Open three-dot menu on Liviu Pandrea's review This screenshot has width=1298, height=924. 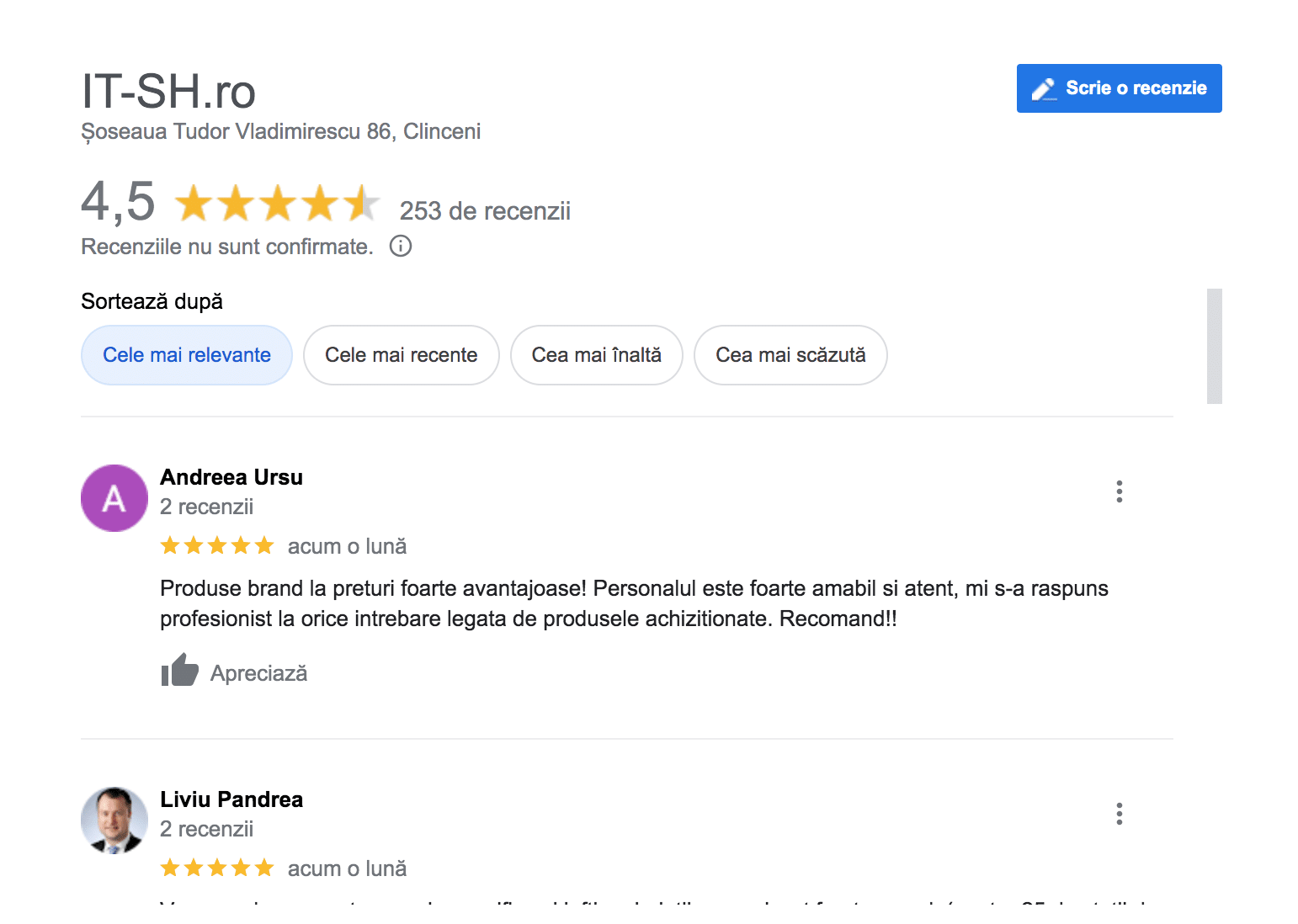click(1119, 814)
